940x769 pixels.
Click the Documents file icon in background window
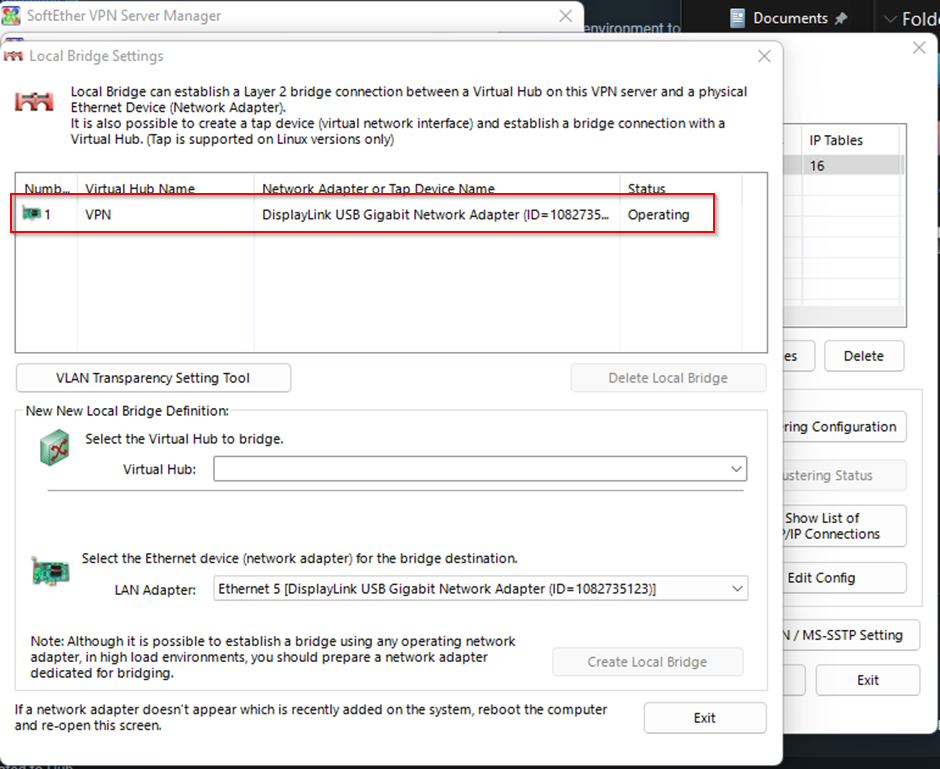click(737, 18)
